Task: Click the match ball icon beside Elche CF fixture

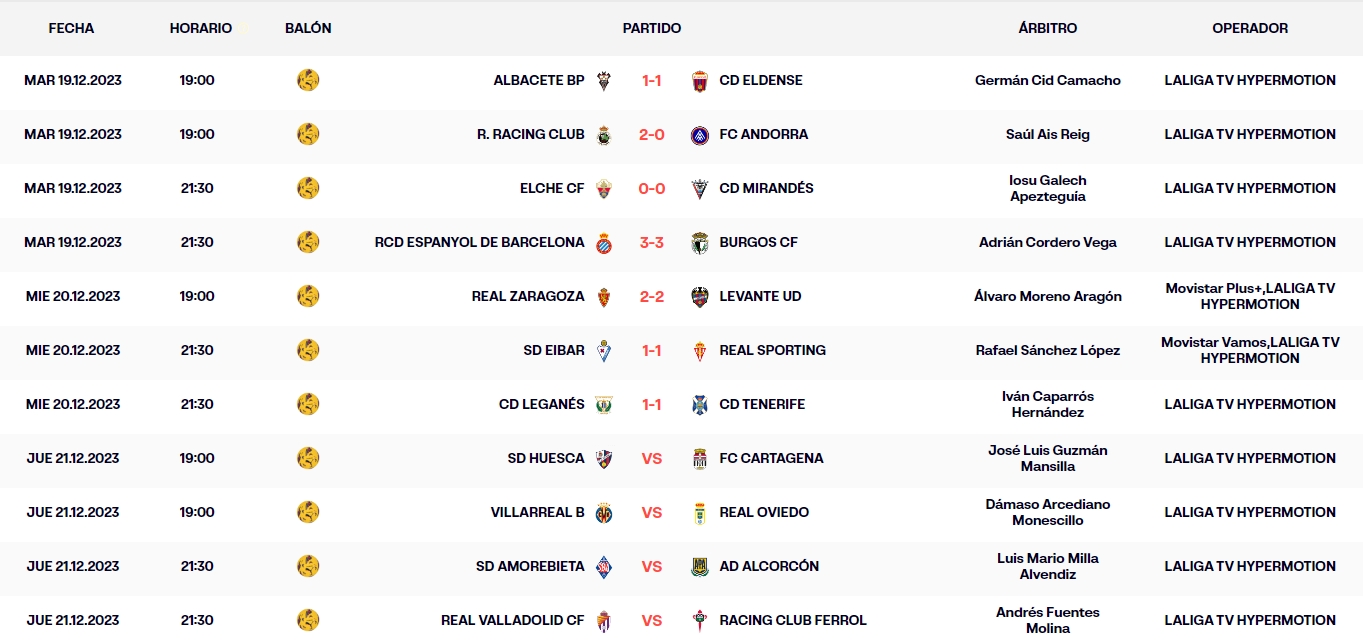Action: tap(308, 188)
